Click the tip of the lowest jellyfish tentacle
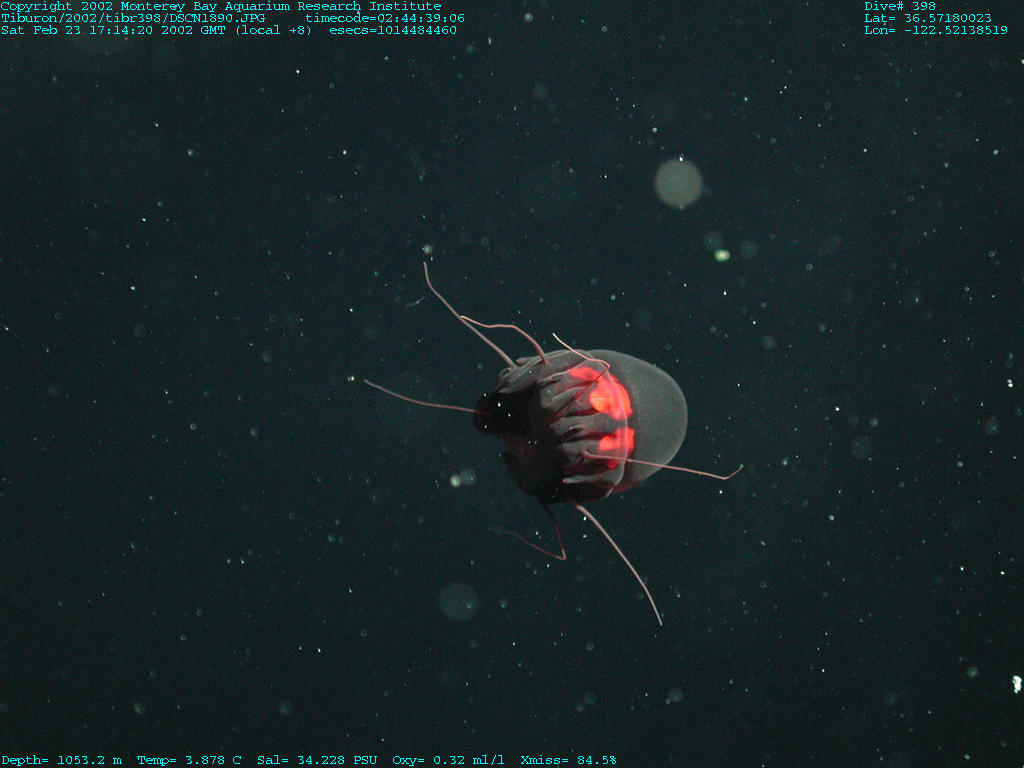This screenshot has height=768, width=1024. tap(661, 624)
